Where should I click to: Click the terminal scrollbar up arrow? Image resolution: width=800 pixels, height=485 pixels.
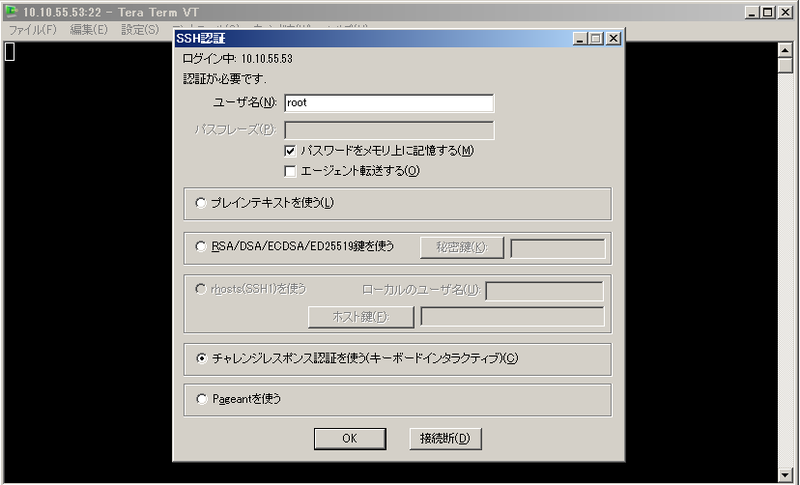[785, 50]
